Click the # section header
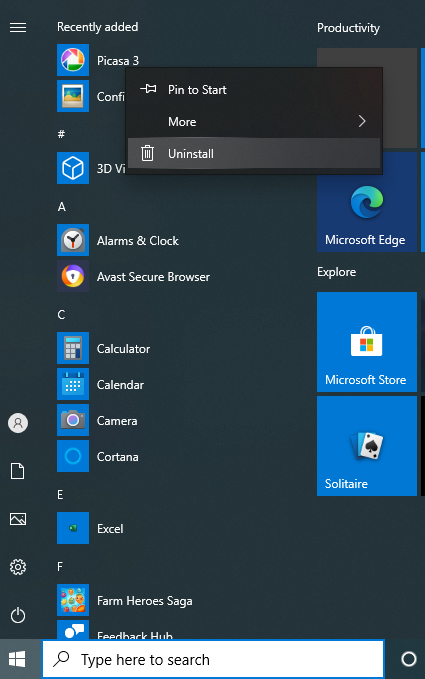 (x=61, y=134)
